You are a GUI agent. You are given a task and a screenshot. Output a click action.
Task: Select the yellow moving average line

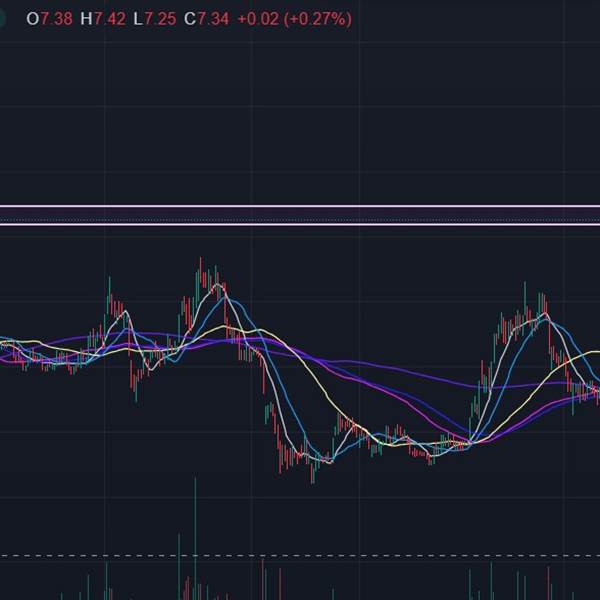point(318,379)
